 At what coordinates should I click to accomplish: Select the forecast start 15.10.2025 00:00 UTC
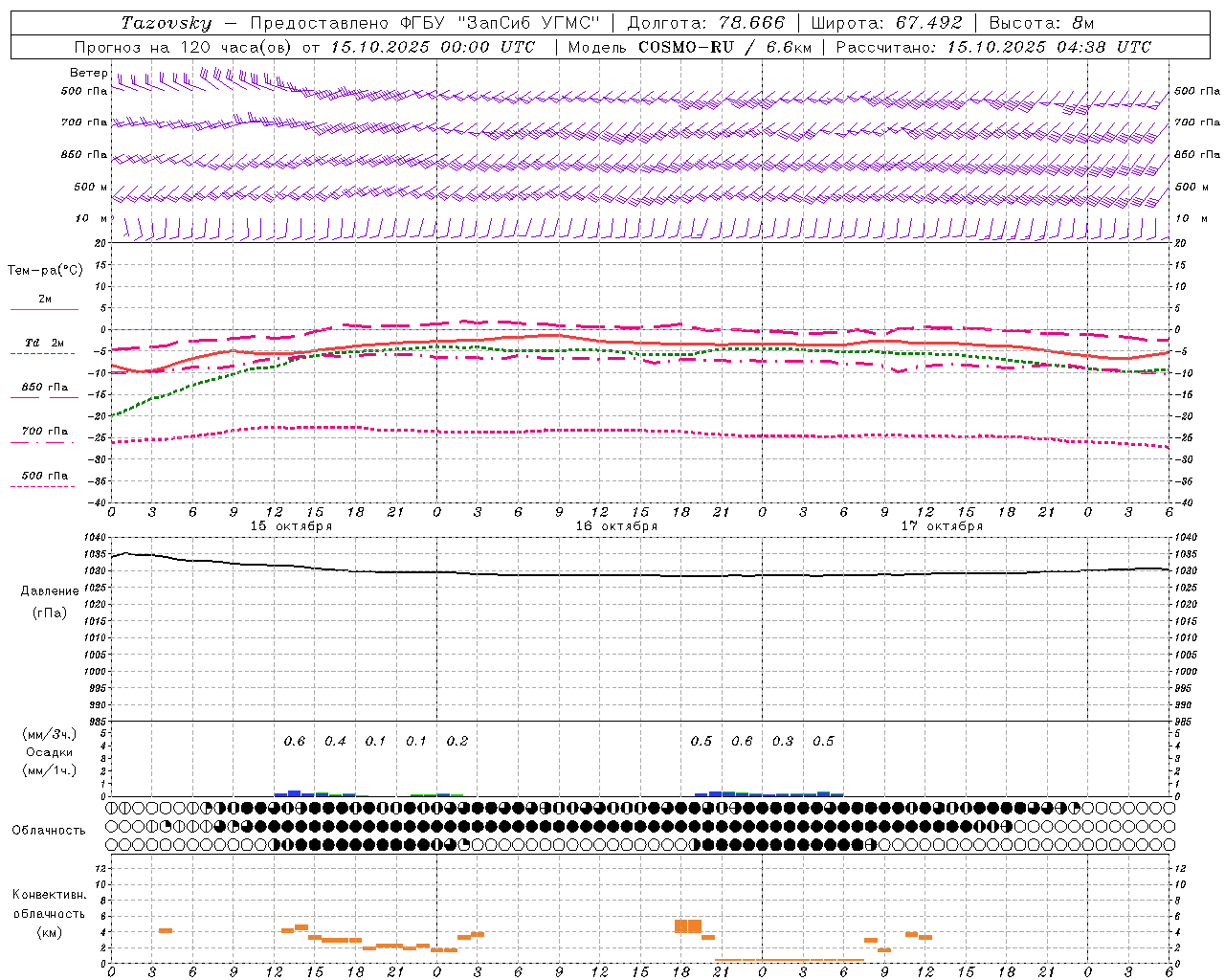[433, 47]
